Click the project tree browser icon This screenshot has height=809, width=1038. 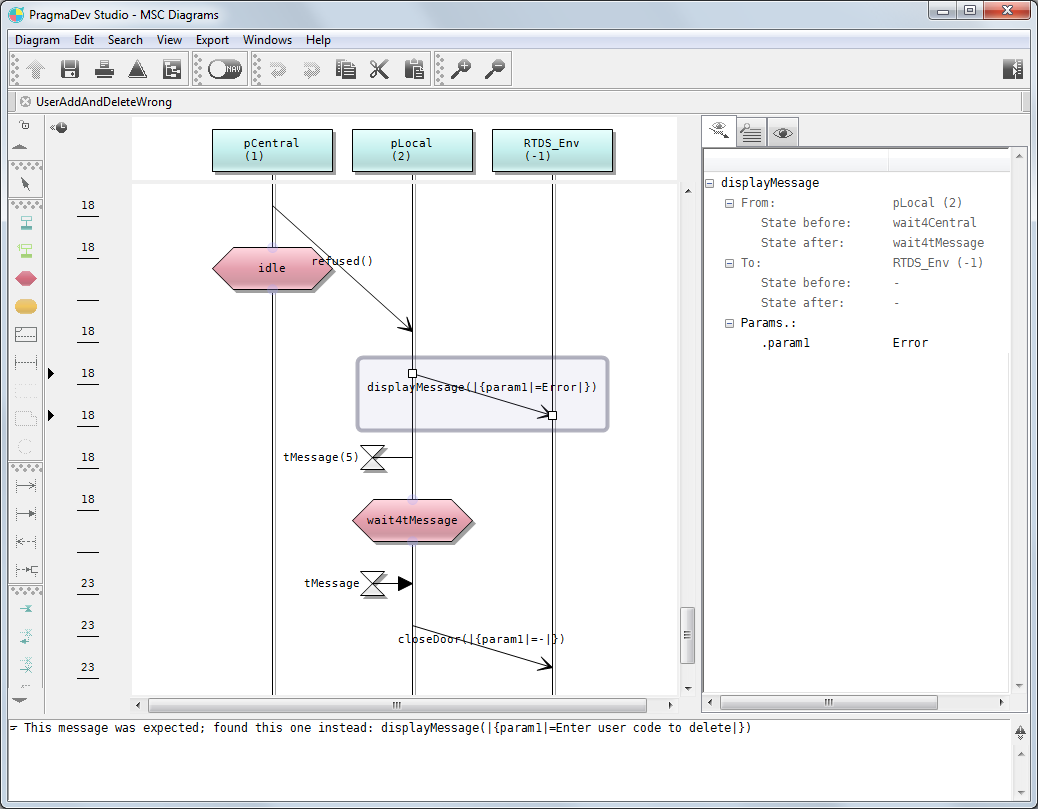pyautogui.click(x=172, y=69)
